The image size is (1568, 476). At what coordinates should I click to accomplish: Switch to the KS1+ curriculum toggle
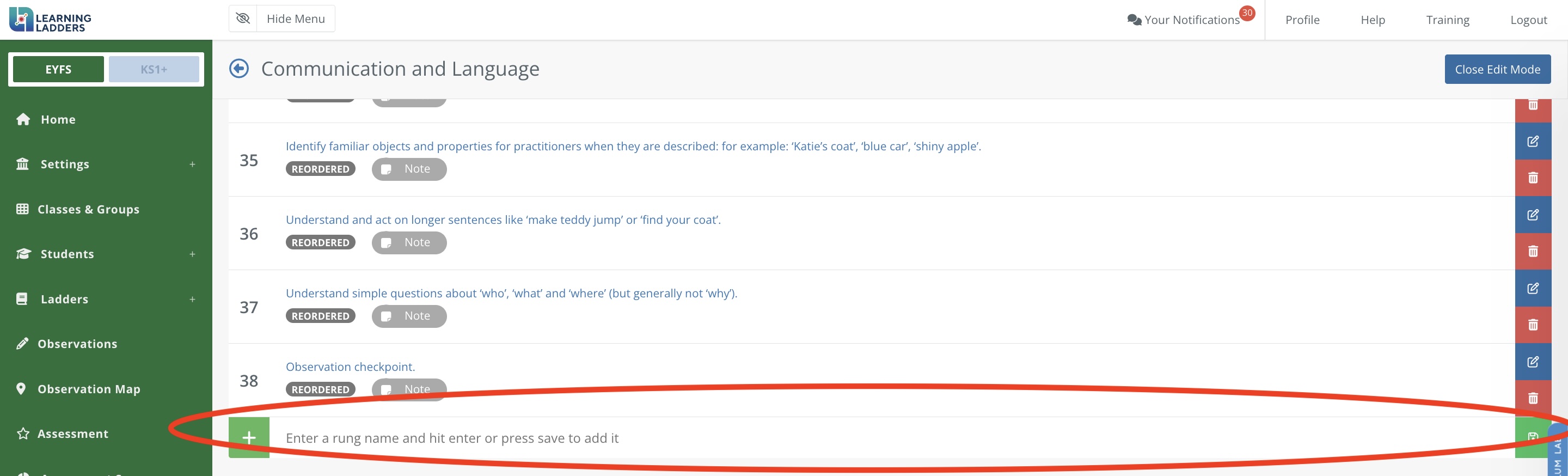(154, 69)
